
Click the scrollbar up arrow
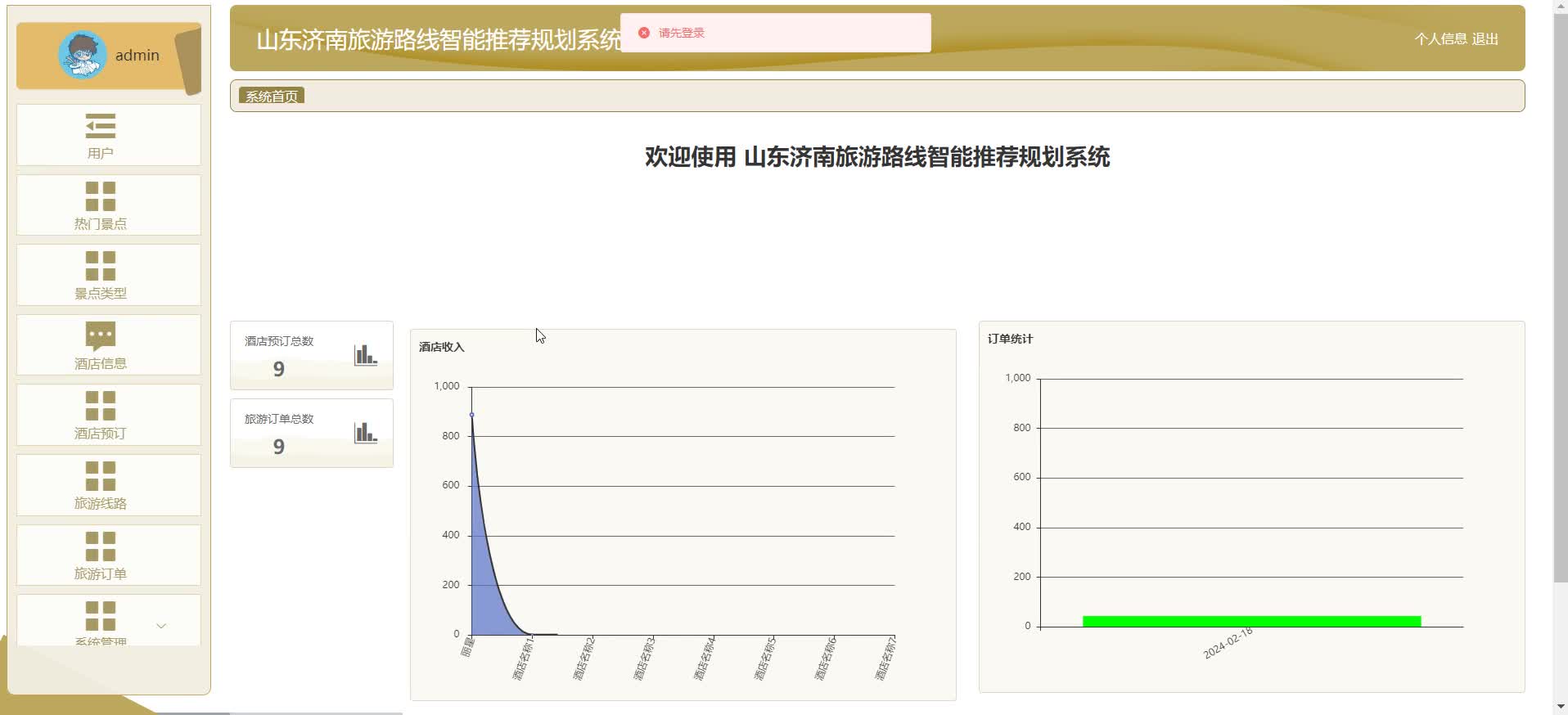click(x=1561, y=7)
